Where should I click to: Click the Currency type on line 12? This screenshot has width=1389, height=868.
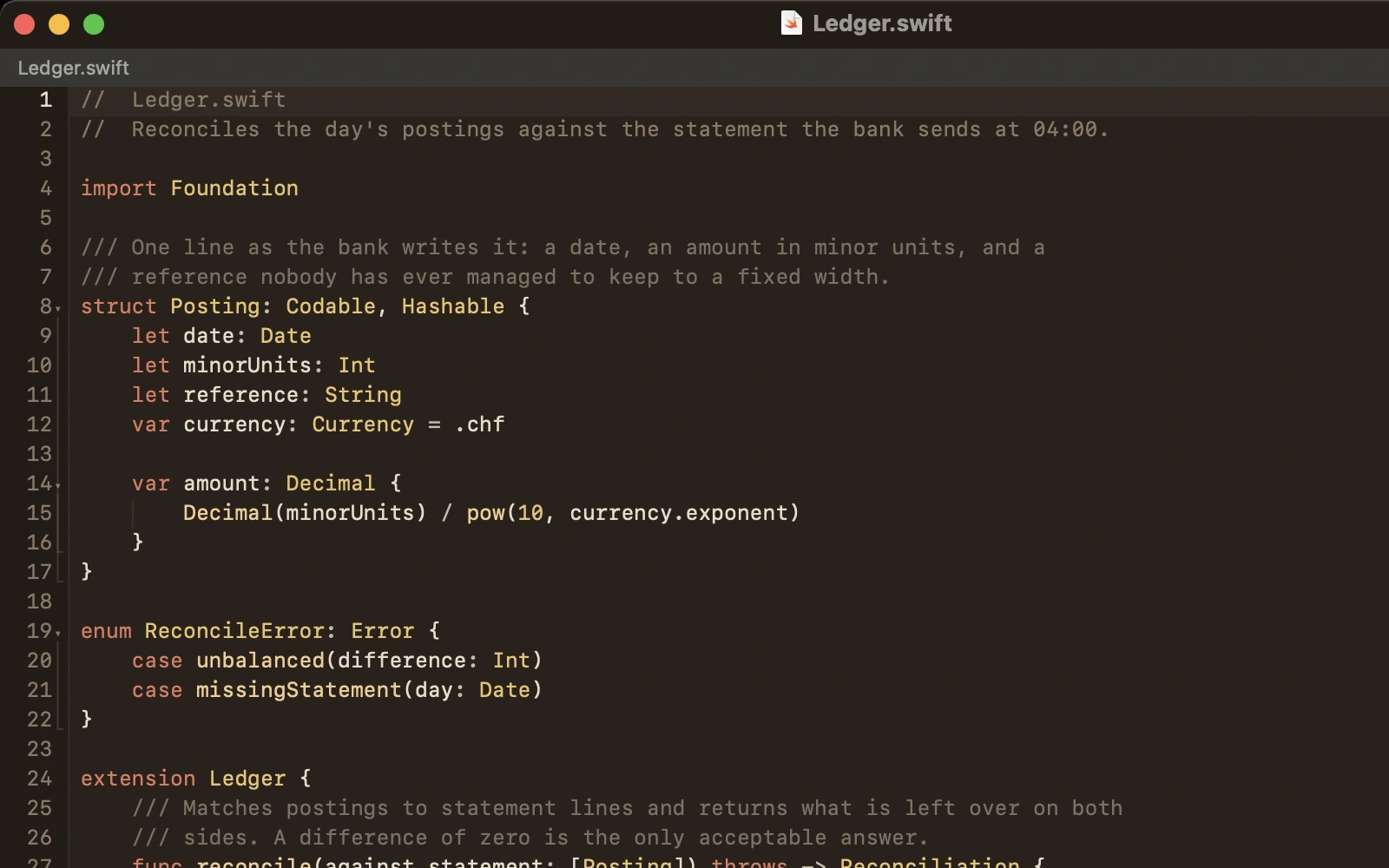tap(363, 424)
